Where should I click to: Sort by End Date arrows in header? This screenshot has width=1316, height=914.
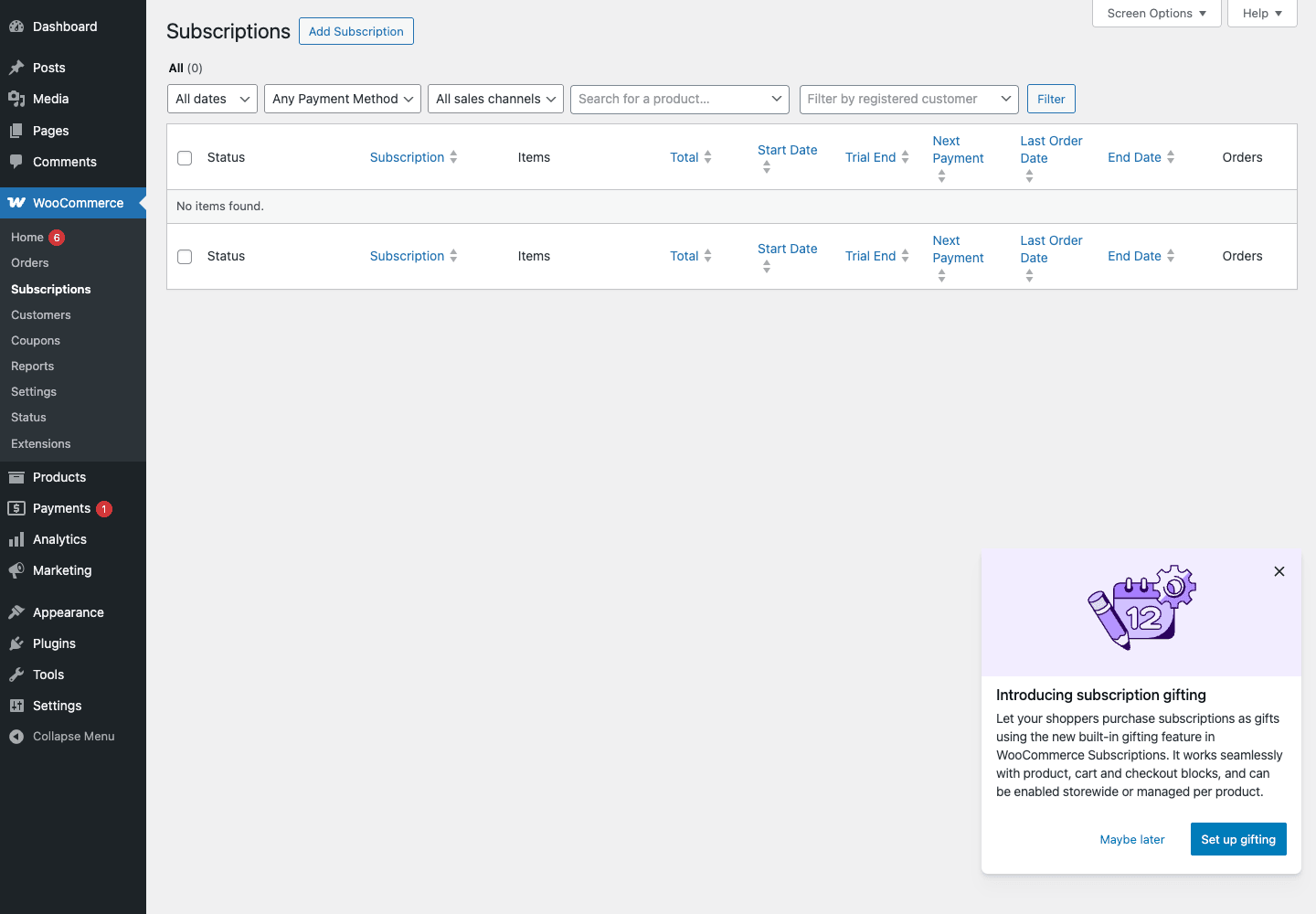(x=1171, y=157)
